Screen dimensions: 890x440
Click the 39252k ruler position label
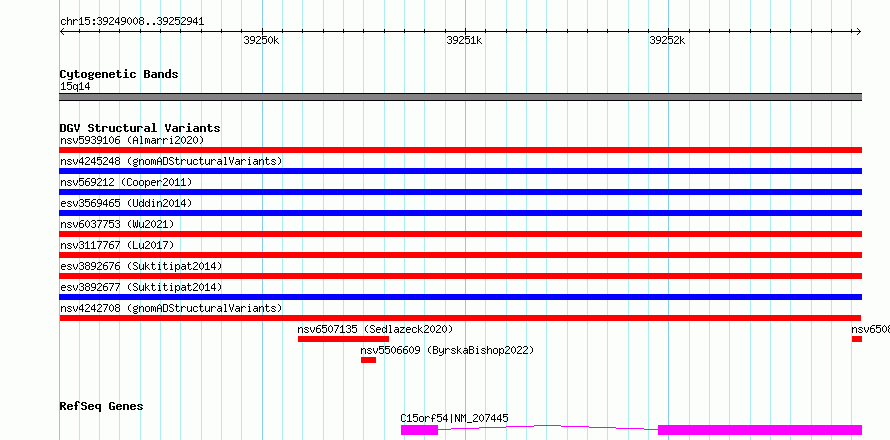tap(667, 40)
